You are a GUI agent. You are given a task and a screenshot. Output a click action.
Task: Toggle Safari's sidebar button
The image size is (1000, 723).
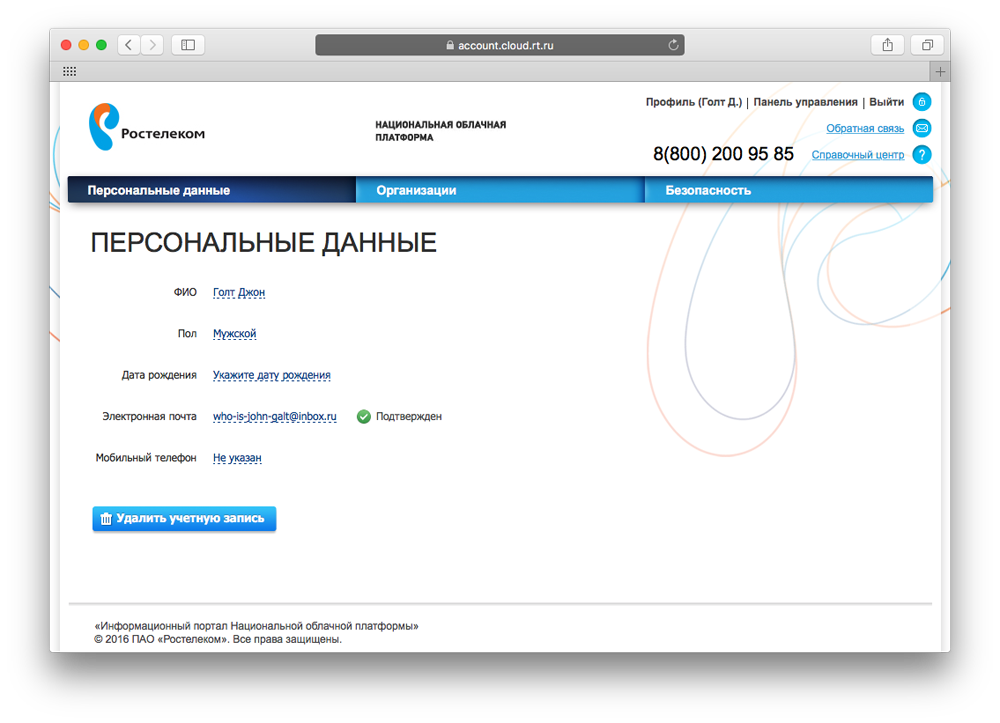188,45
